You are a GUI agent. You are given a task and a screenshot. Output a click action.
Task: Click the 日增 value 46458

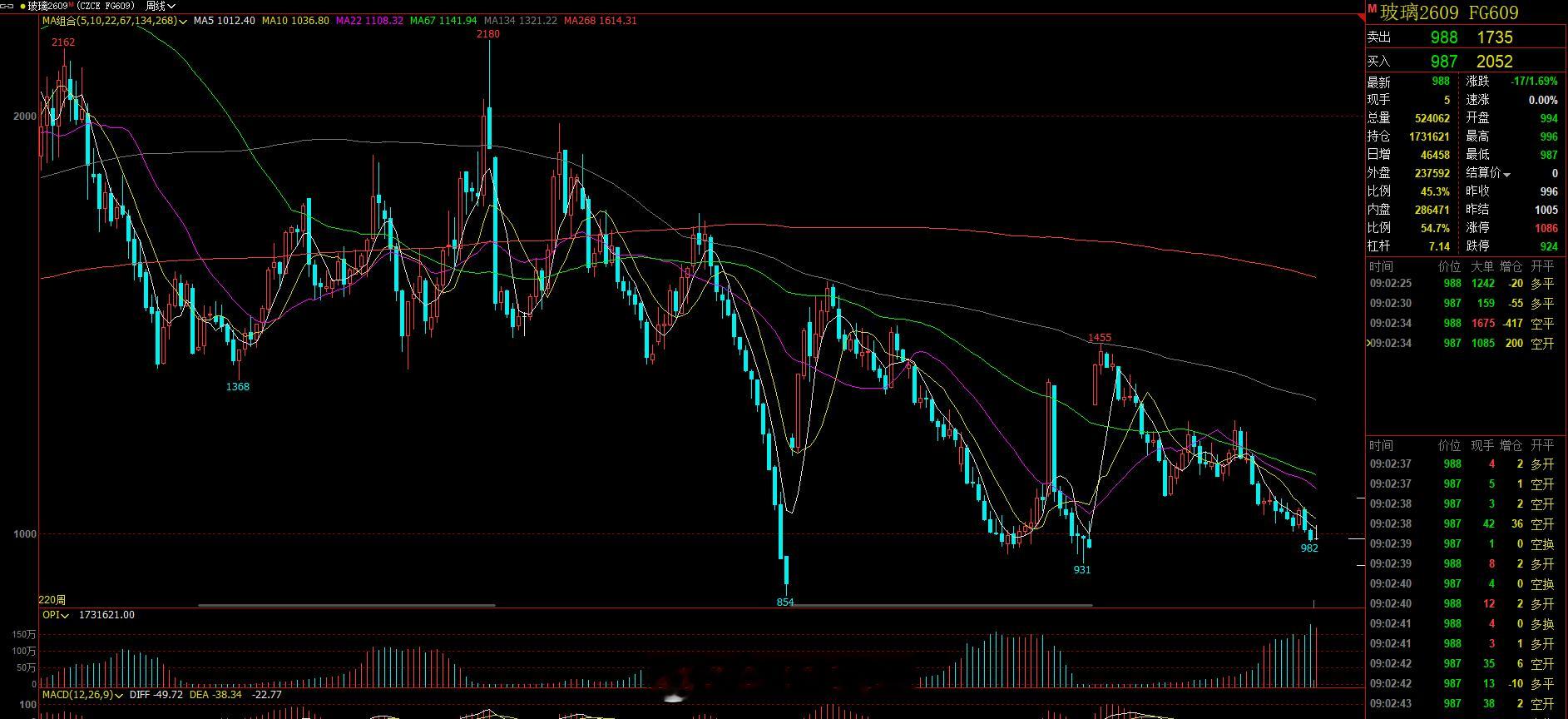point(1435,155)
